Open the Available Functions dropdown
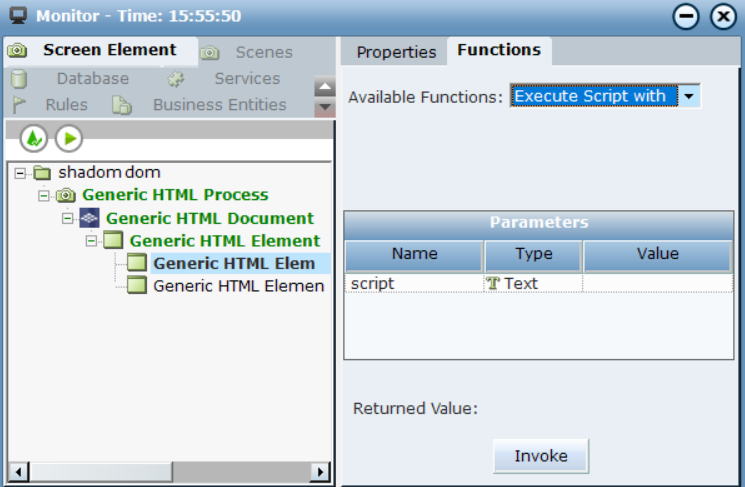 (x=689, y=97)
